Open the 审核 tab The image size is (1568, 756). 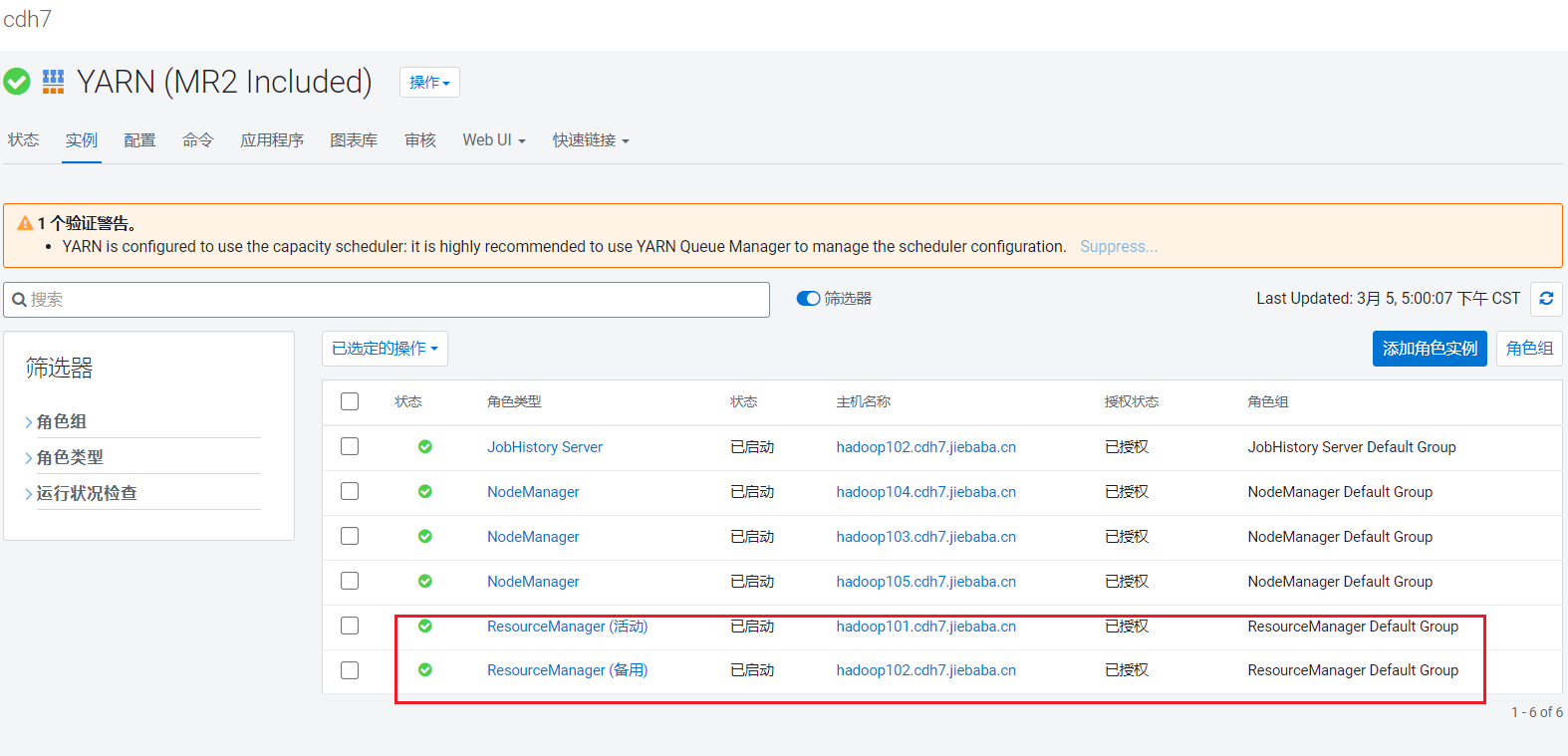tap(420, 140)
